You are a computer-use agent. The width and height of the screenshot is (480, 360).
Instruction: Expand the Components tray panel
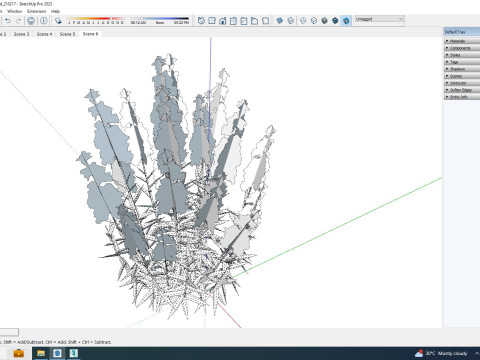coord(462,48)
